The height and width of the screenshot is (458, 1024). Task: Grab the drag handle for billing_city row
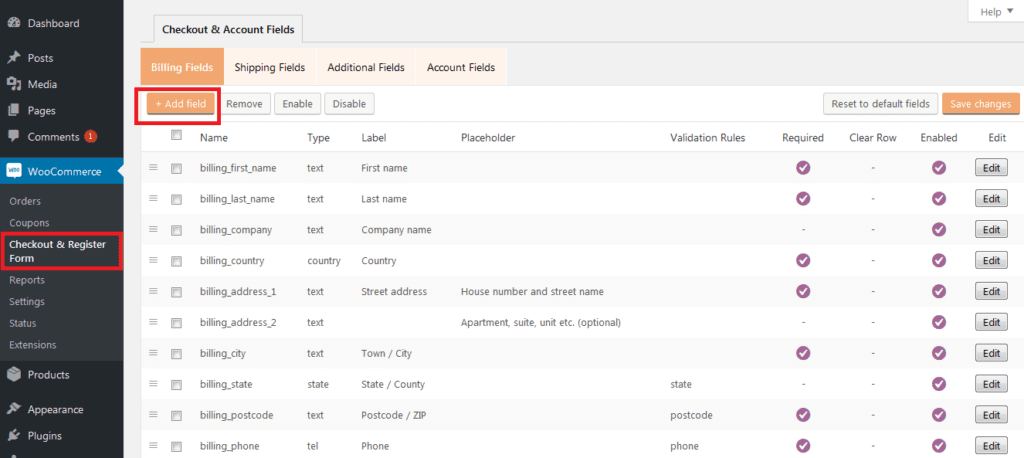(x=153, y=353)
